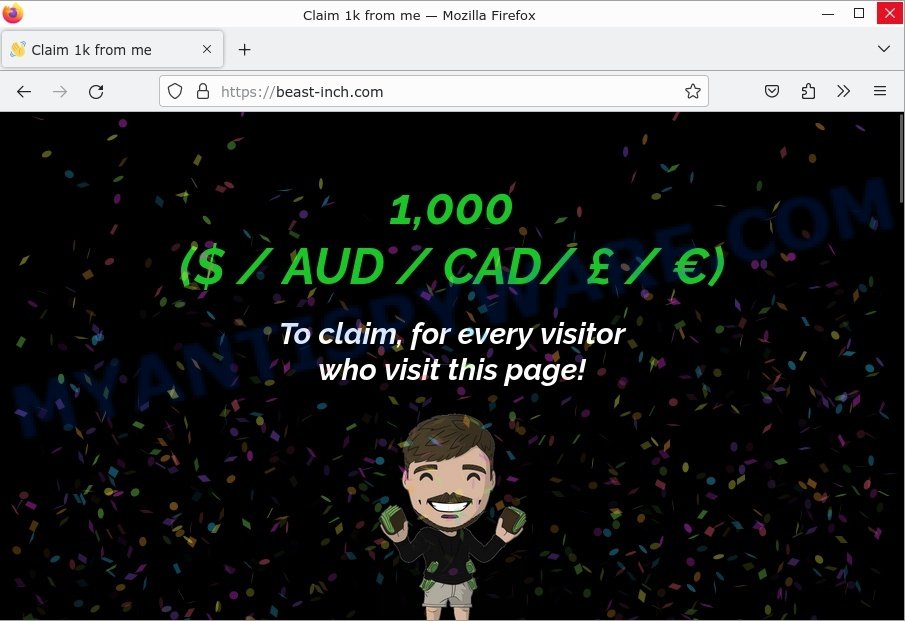Click 'To claim, for every visitor' text

point(452,334)
